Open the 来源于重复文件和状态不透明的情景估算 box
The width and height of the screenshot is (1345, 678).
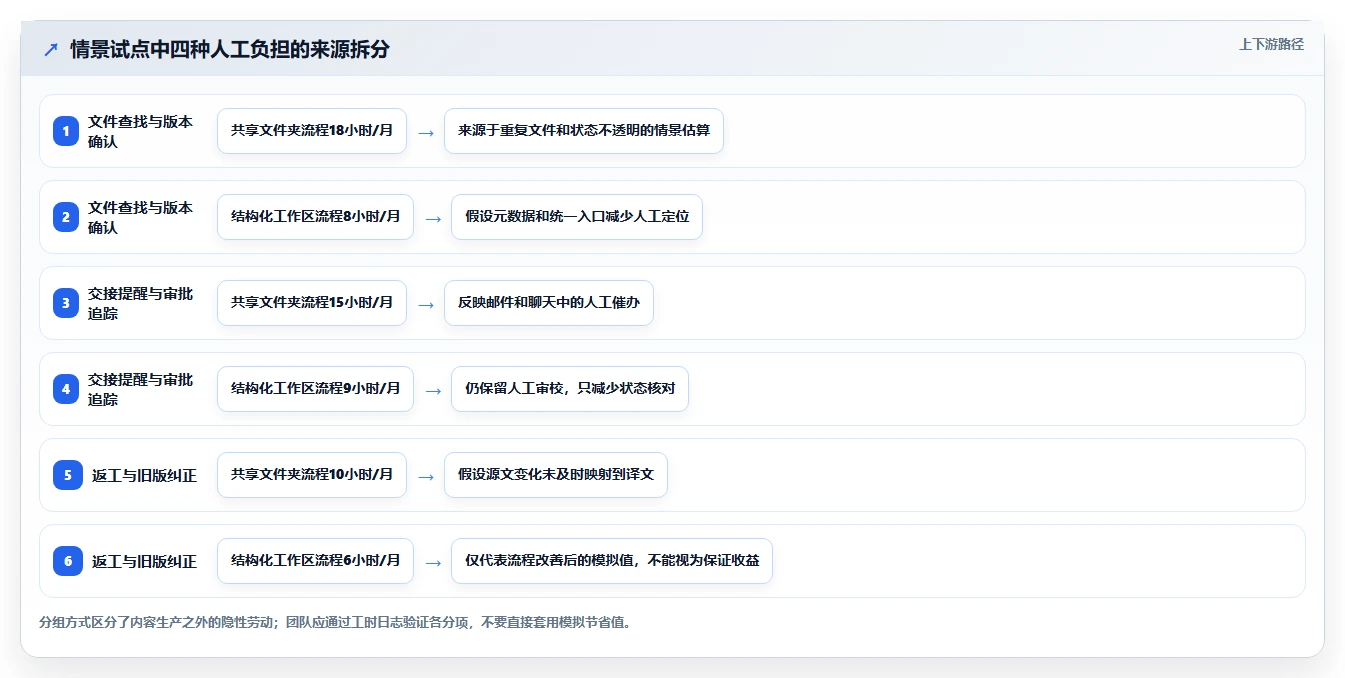584,131
